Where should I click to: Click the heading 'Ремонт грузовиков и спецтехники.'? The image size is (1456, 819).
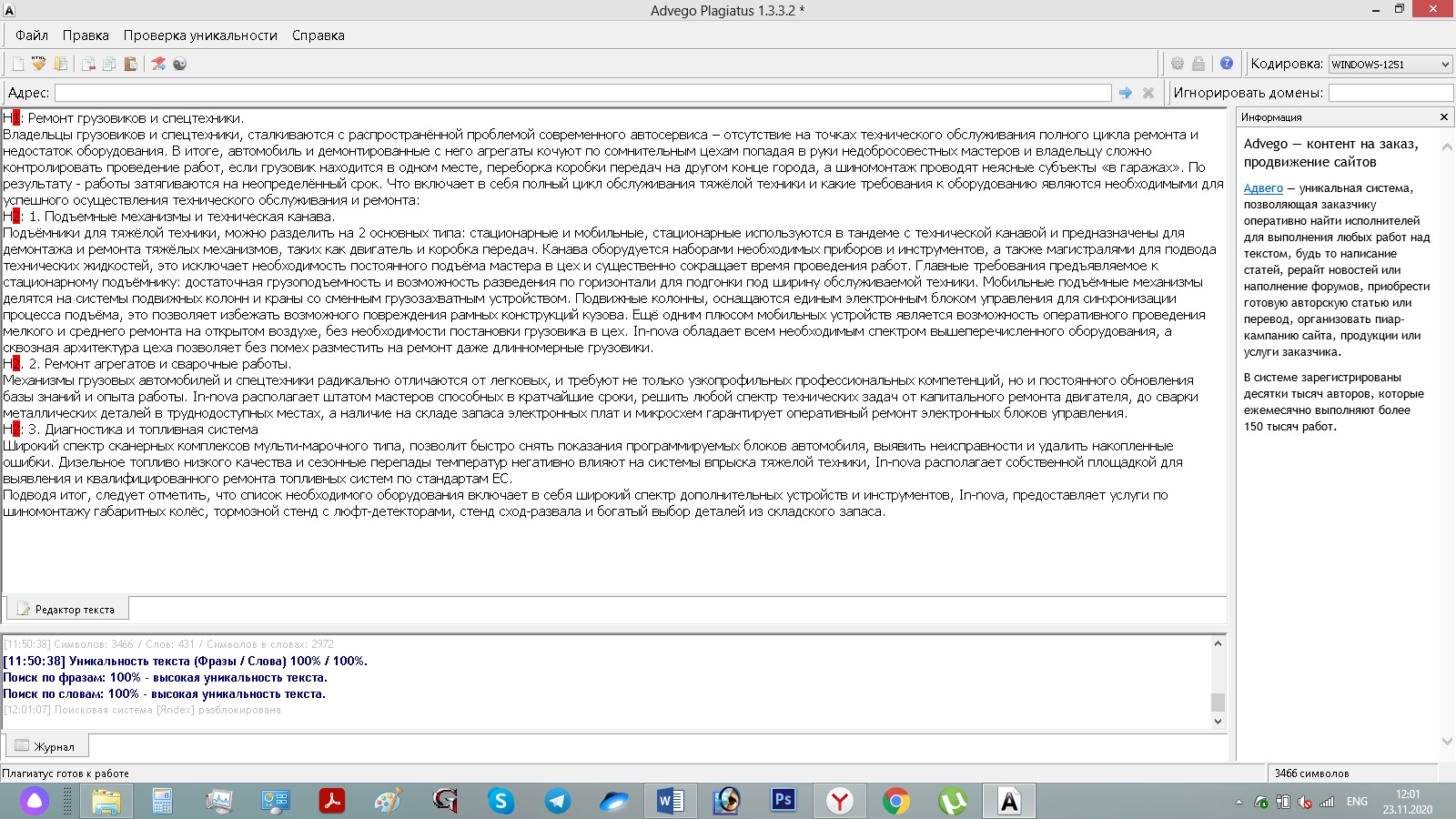(x=136, y=118)
